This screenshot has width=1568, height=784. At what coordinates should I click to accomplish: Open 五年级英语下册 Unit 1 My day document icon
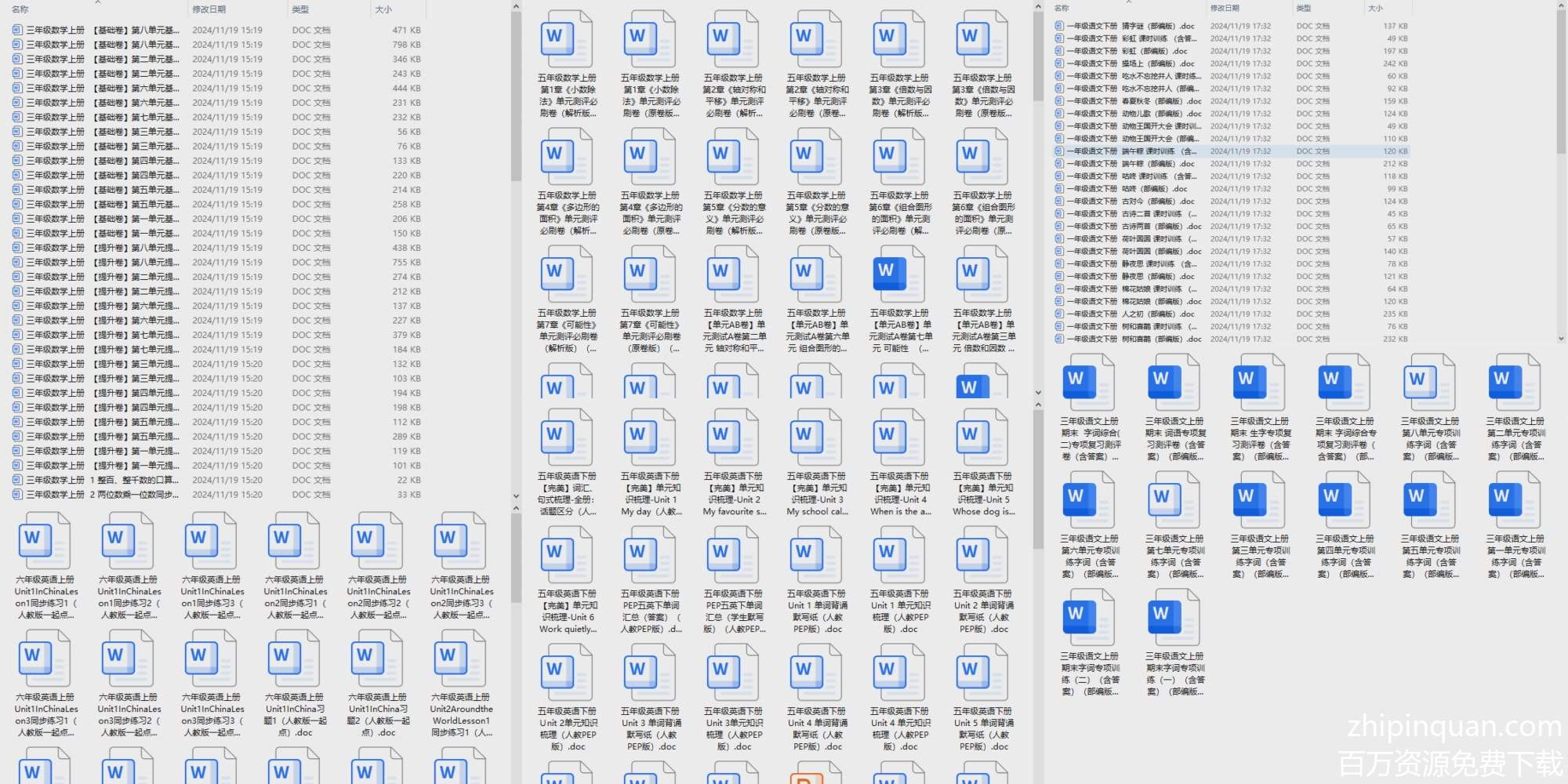(649, 438)
